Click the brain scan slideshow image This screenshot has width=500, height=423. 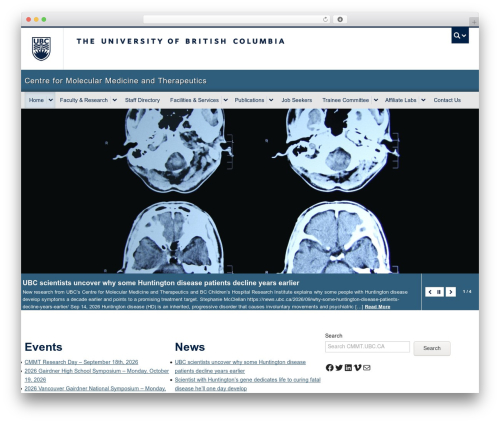[x=250, y=191]
